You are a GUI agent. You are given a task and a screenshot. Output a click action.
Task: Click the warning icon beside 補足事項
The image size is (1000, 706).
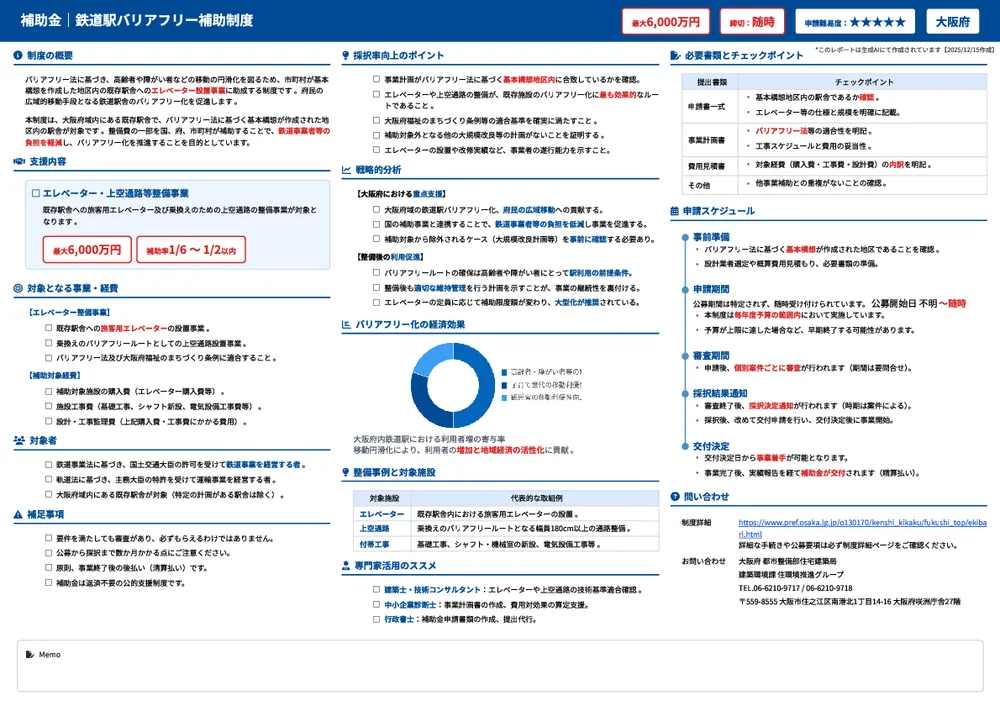19,514
